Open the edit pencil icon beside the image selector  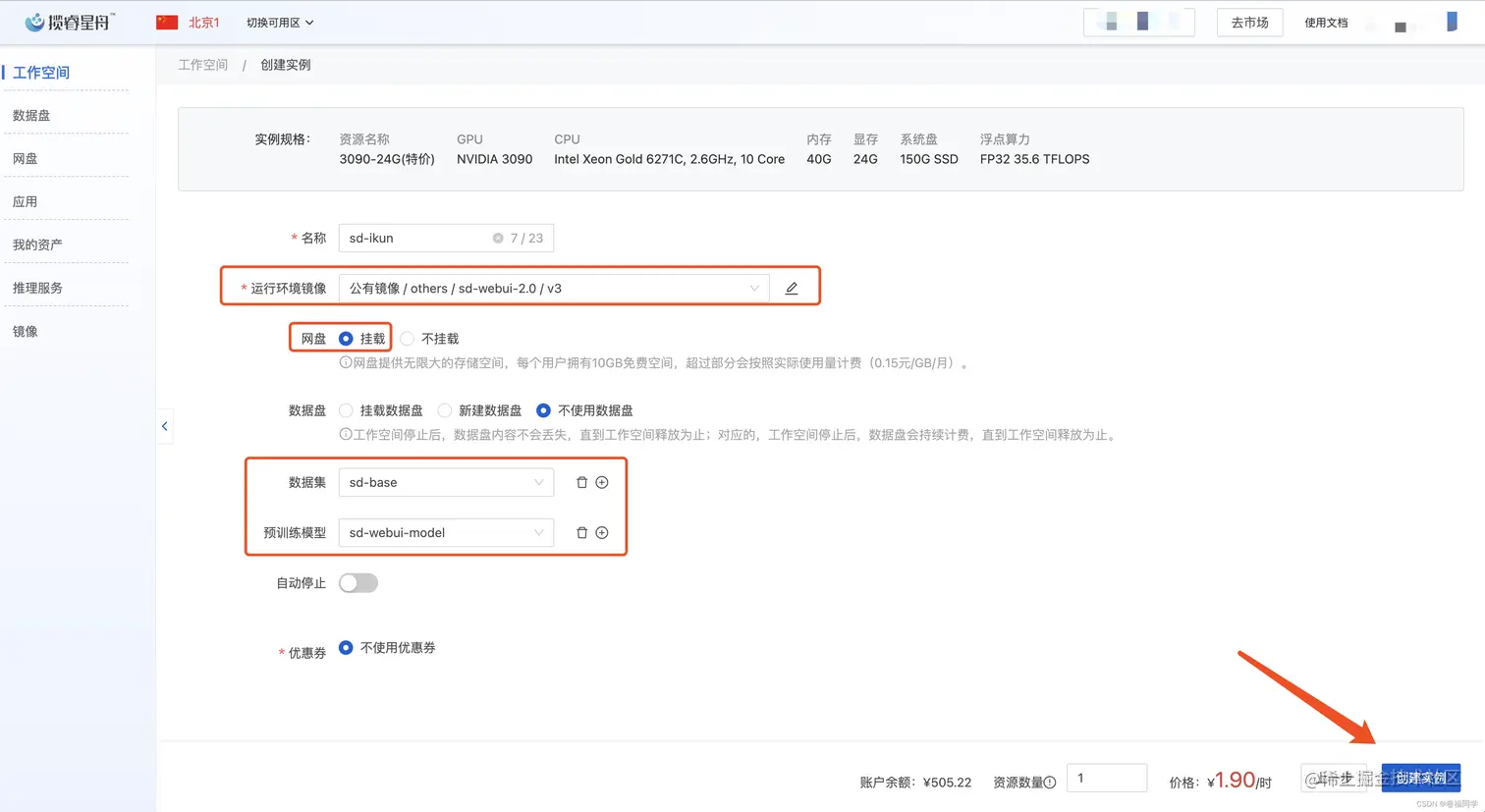click(x=792, y=286)
